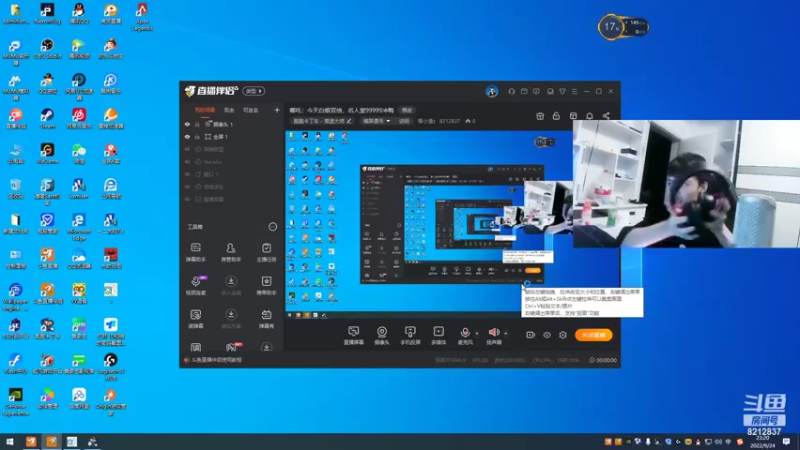
Task: Click the floating performance ball showing 17
Action: (611, 27)
